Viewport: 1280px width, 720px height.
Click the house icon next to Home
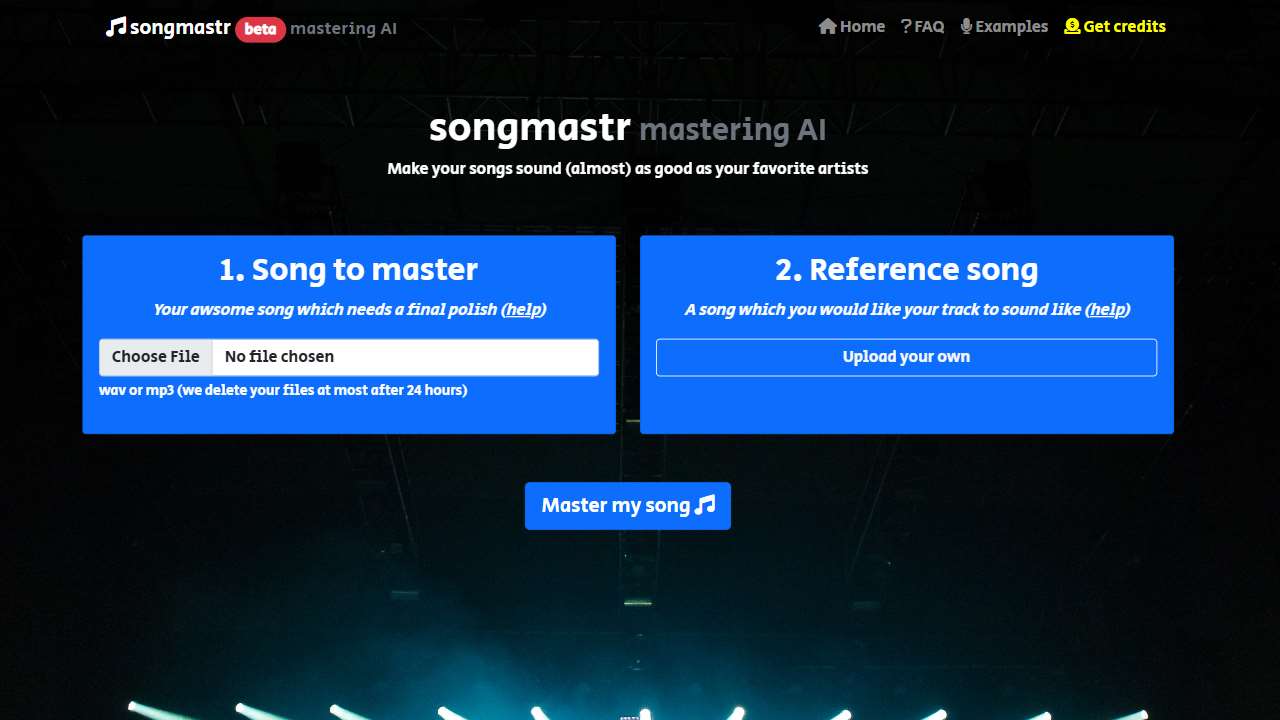(827, 26)
